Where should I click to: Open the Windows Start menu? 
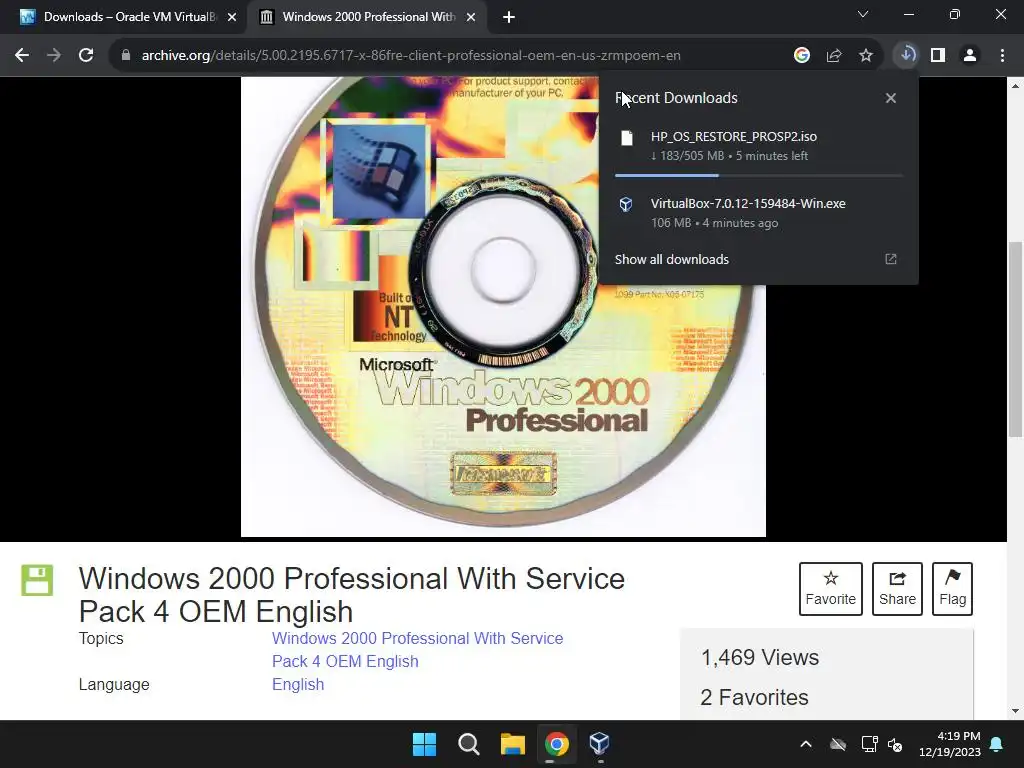click(x=424, y=744)
